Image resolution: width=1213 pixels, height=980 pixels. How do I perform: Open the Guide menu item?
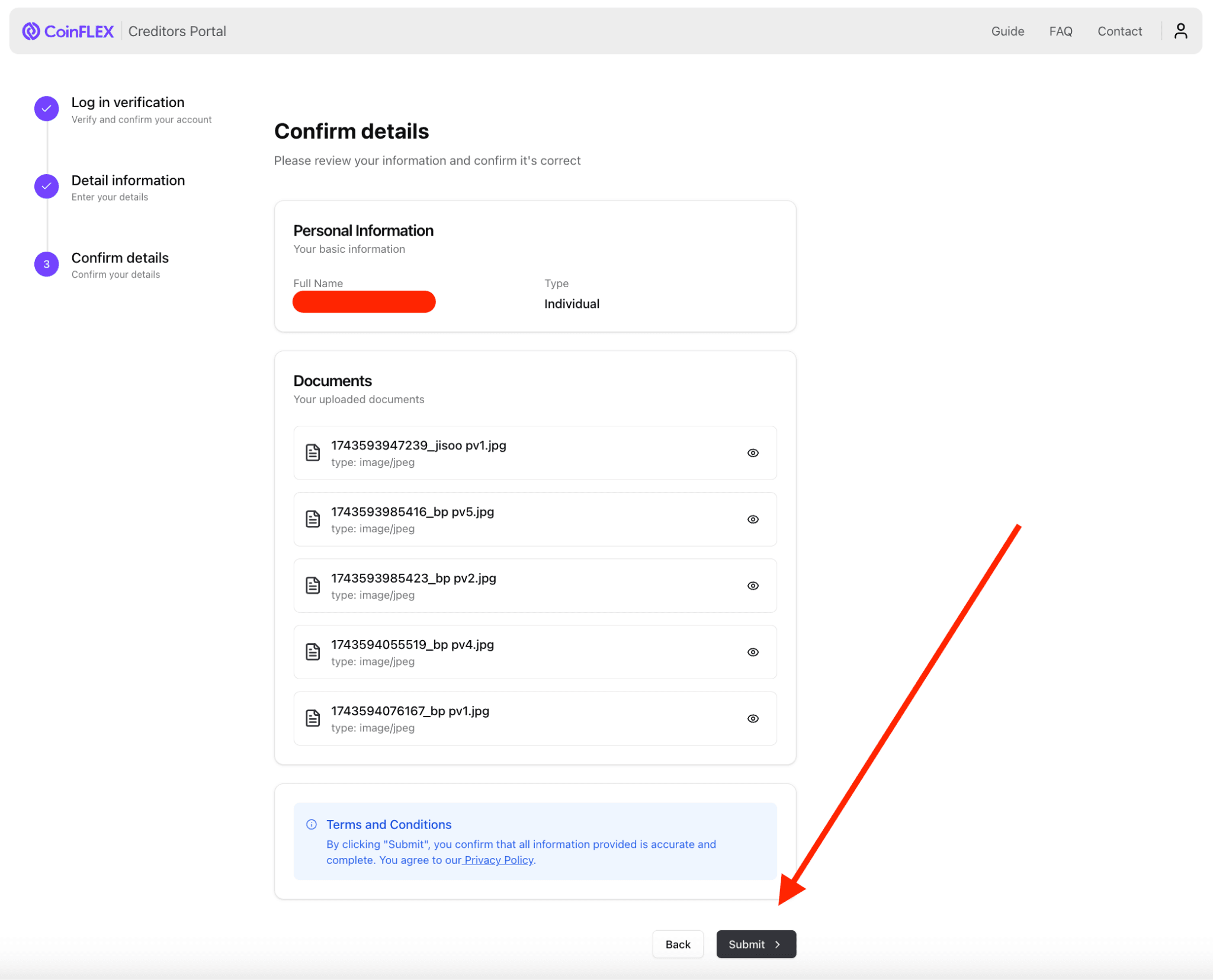coord(1007,31)
